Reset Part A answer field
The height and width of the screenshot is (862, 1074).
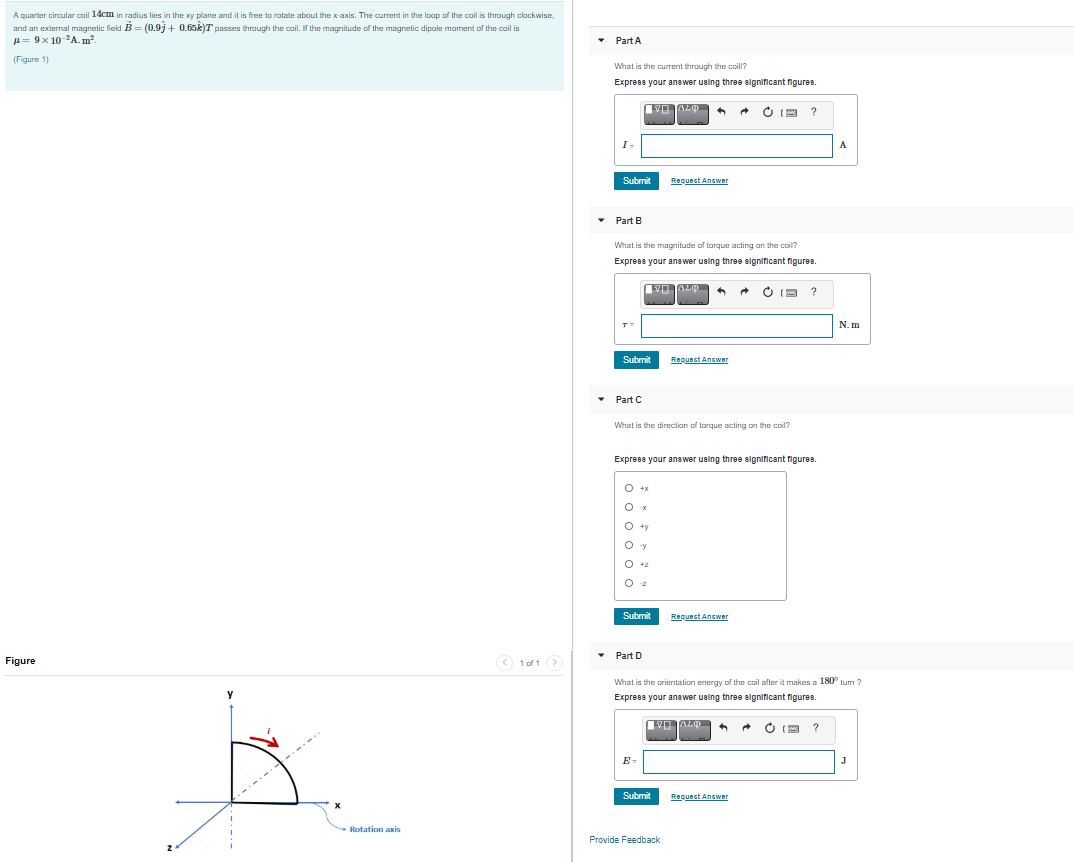(768, 112)
